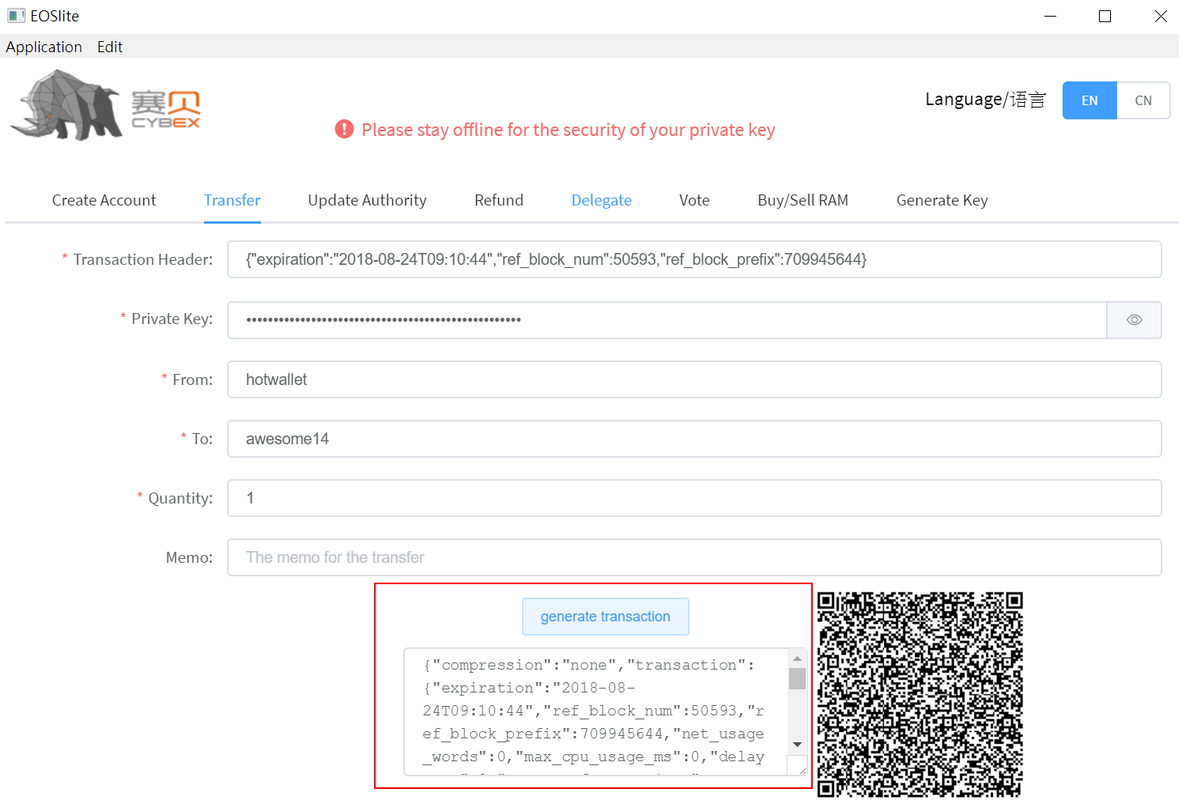The width and height of the screenshot is (1179, 800).
Task: Open the Generate Key tab
Action: (942, 200)
